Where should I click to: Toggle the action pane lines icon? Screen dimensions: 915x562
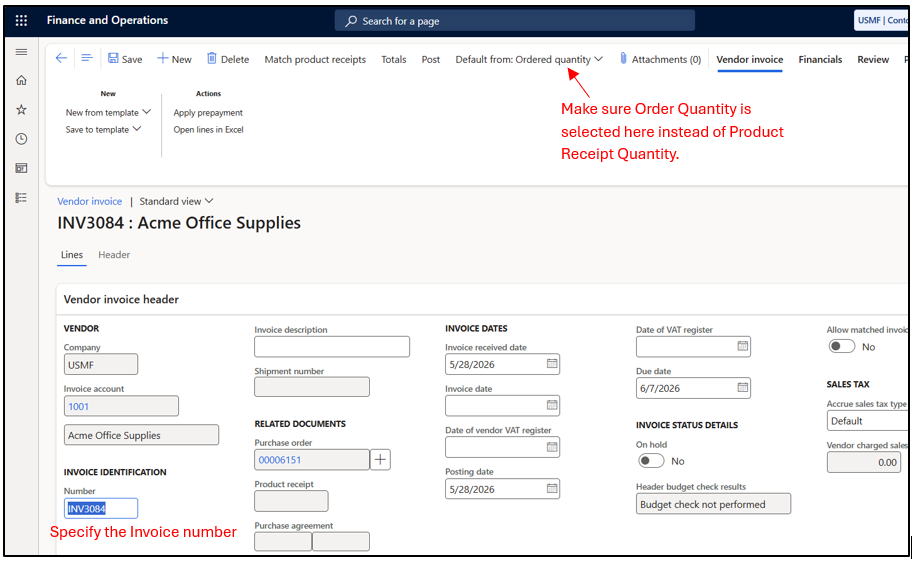[x=87, y=58]
